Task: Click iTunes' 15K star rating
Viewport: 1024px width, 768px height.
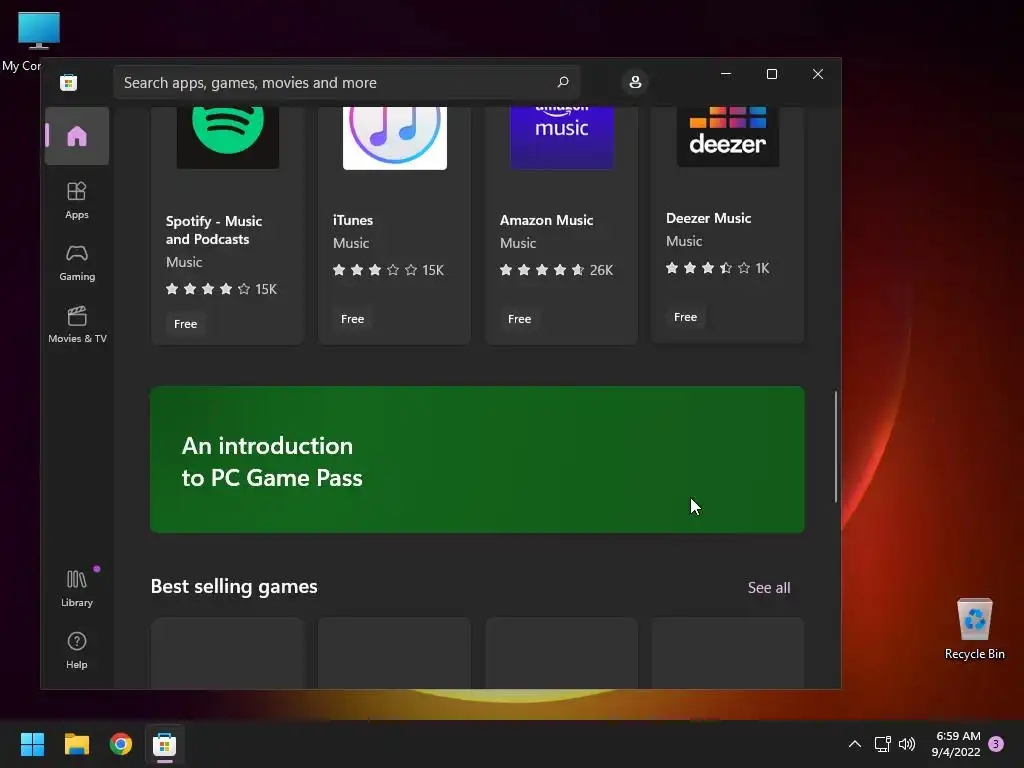Action: click(x=389, y=270)
